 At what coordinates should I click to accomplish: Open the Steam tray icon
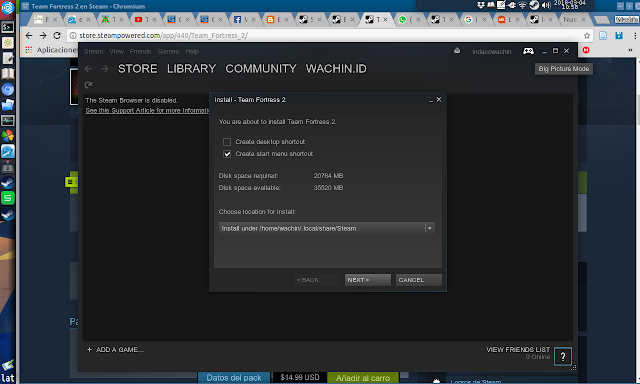pyautogui.click(x=534, y=5)
